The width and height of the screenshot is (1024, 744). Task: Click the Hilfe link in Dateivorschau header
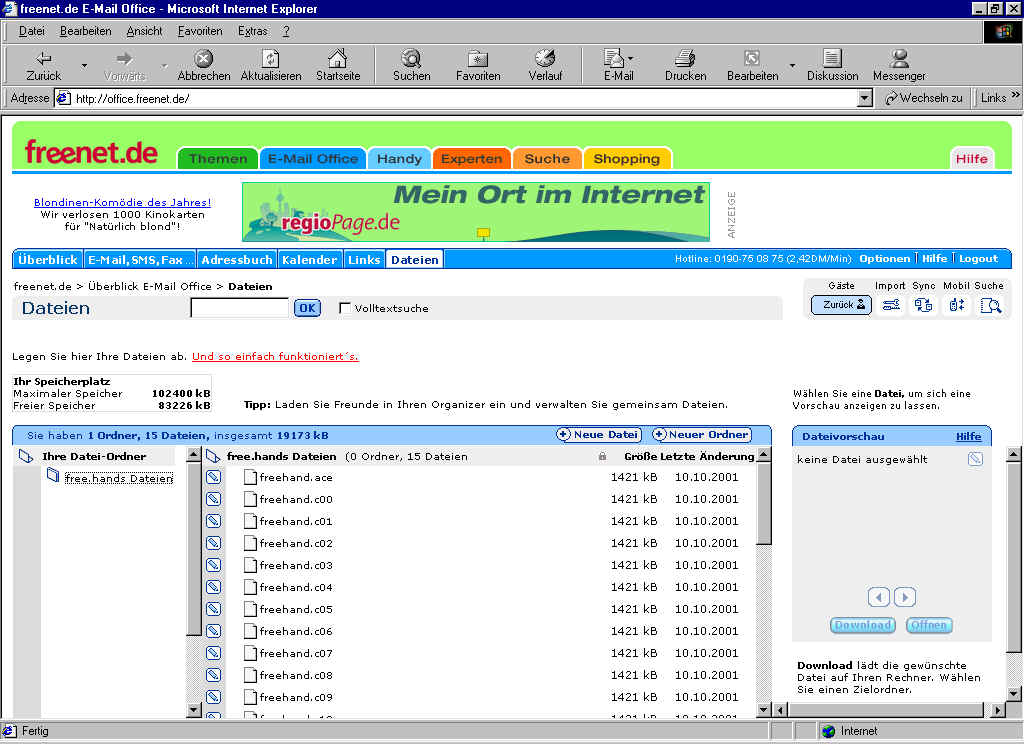pyautogui.click(x=968, y=436)
